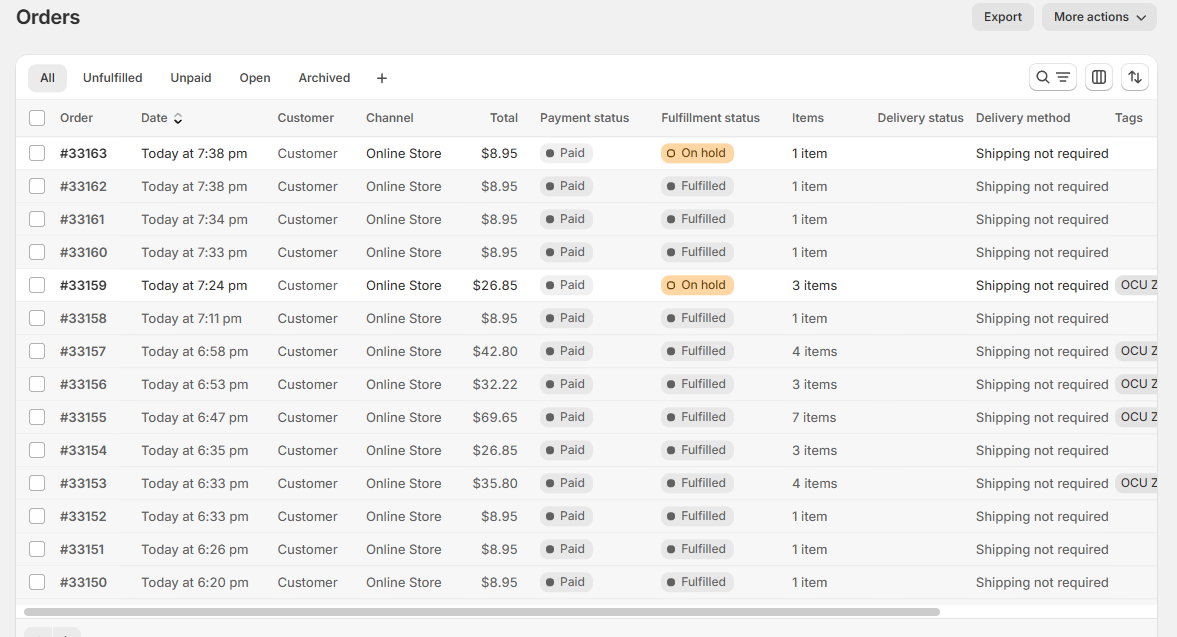Image resolution: width=1177 pixels, height=637 pixels.
Task: Expand items list for order #33159
Action: (814, 285)
